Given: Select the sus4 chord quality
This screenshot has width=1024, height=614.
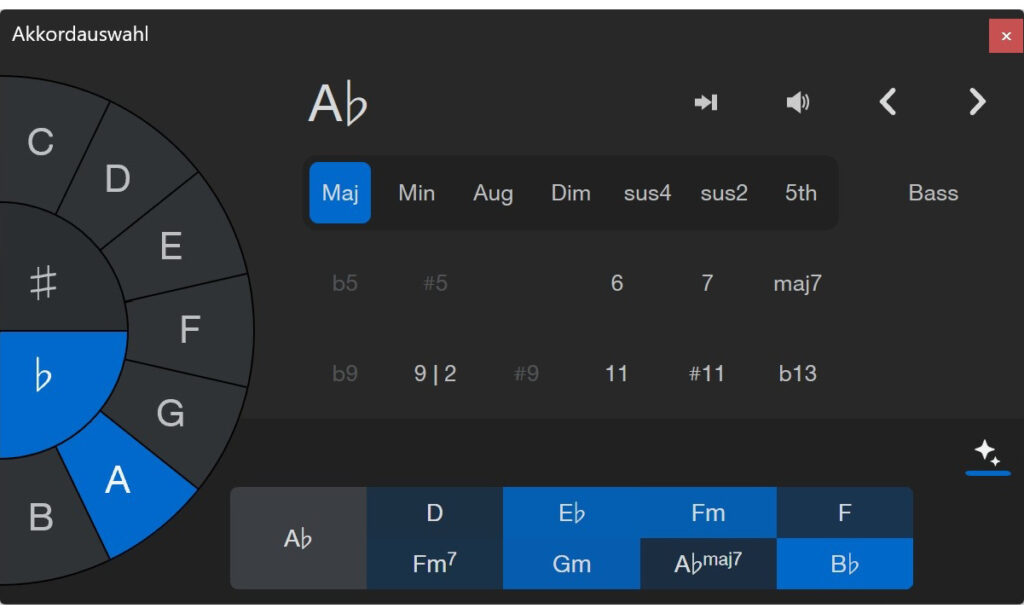Looking at the screenshot, I should (x=647, y=193).
